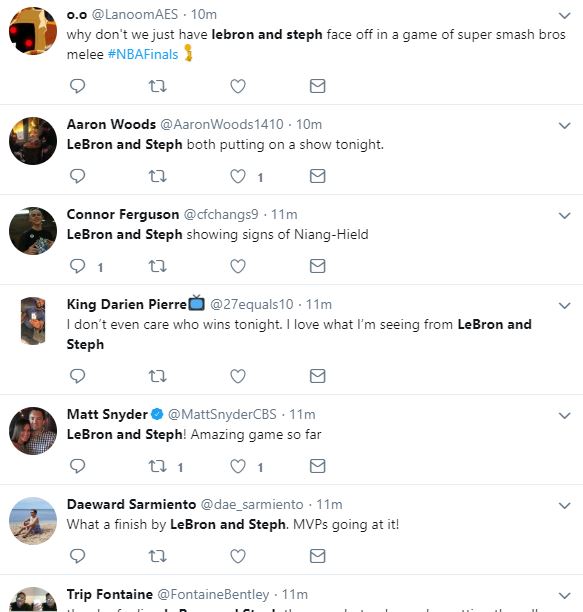Image resolution: width=583 pixels, height=612 pixels.
Task: Open the @MattSnyderCBS profile handle
Action: pos(222,414)
